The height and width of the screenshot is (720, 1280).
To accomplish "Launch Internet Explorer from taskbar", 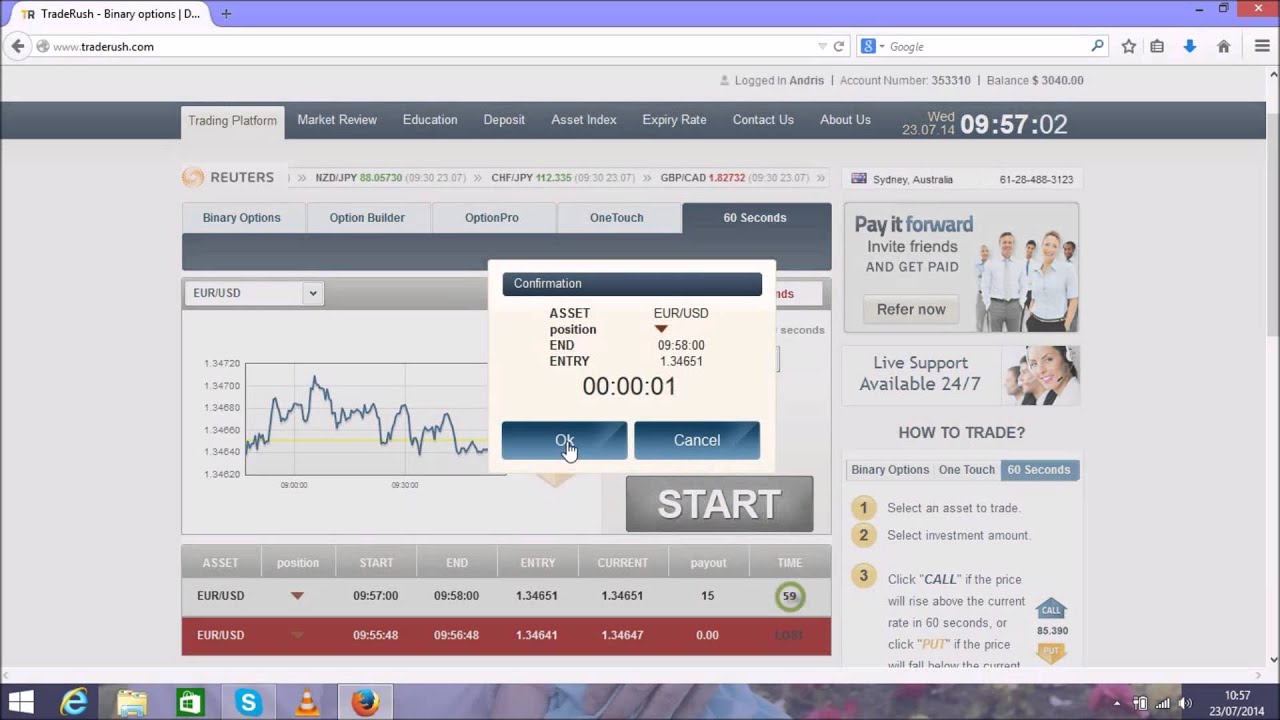I will (74, 703).
